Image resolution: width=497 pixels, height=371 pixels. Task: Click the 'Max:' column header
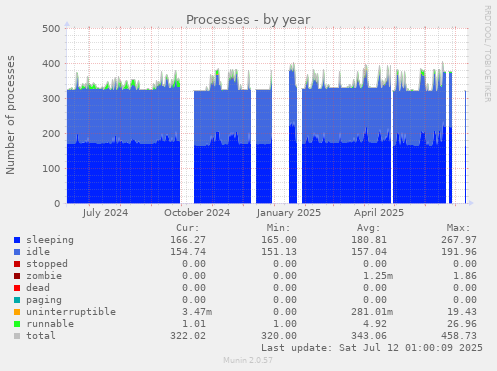(458, 228)
